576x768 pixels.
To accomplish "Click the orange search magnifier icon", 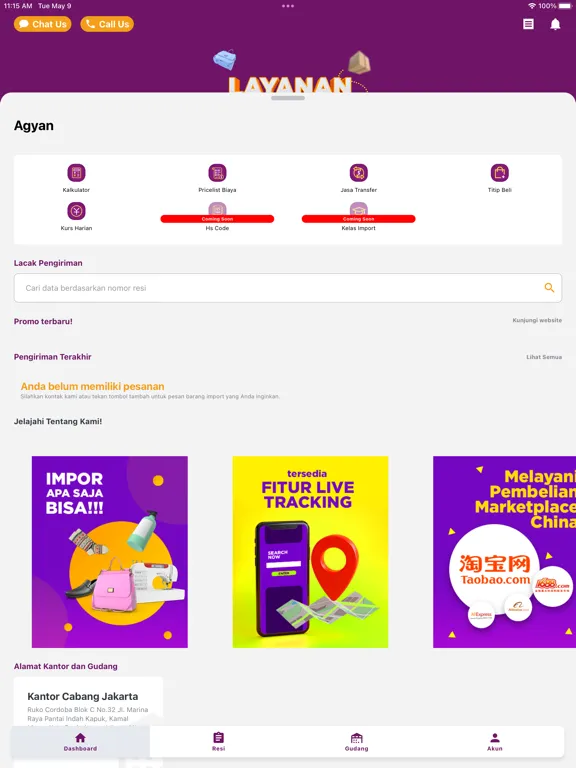I will (x=549, y=288).
